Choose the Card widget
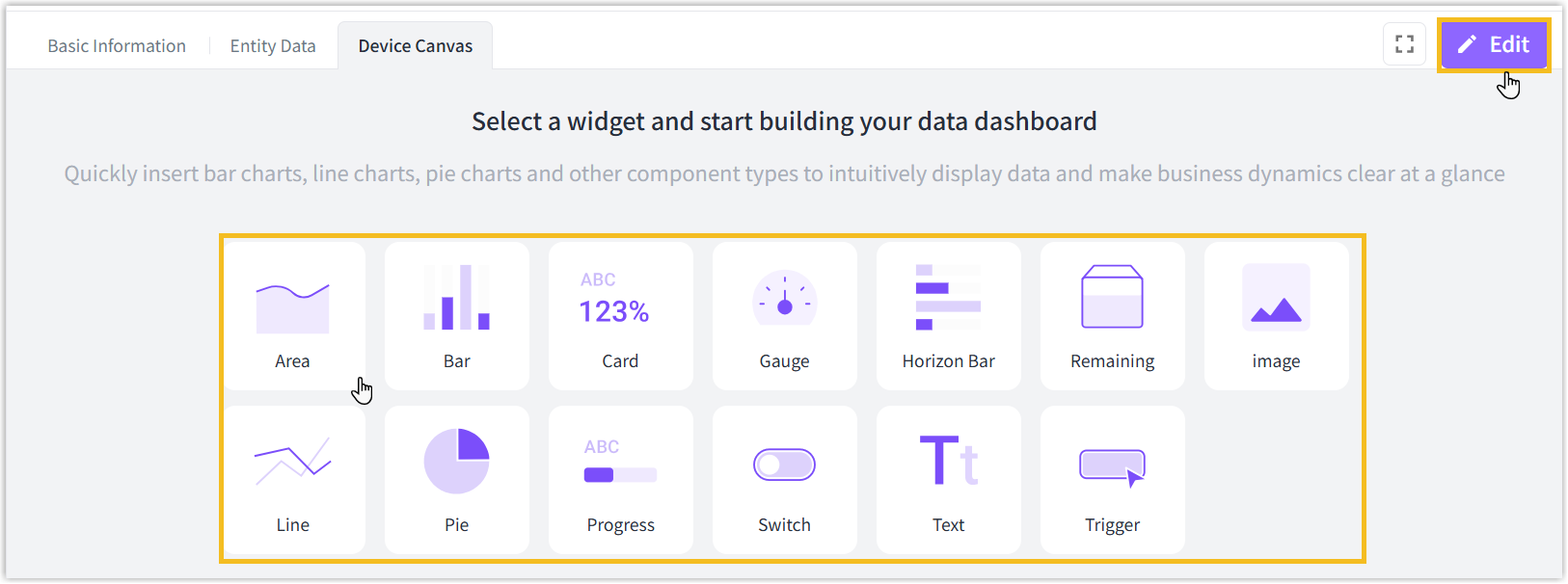The width and height of the screenshot is (1568, 584). (x=620, y=315)
